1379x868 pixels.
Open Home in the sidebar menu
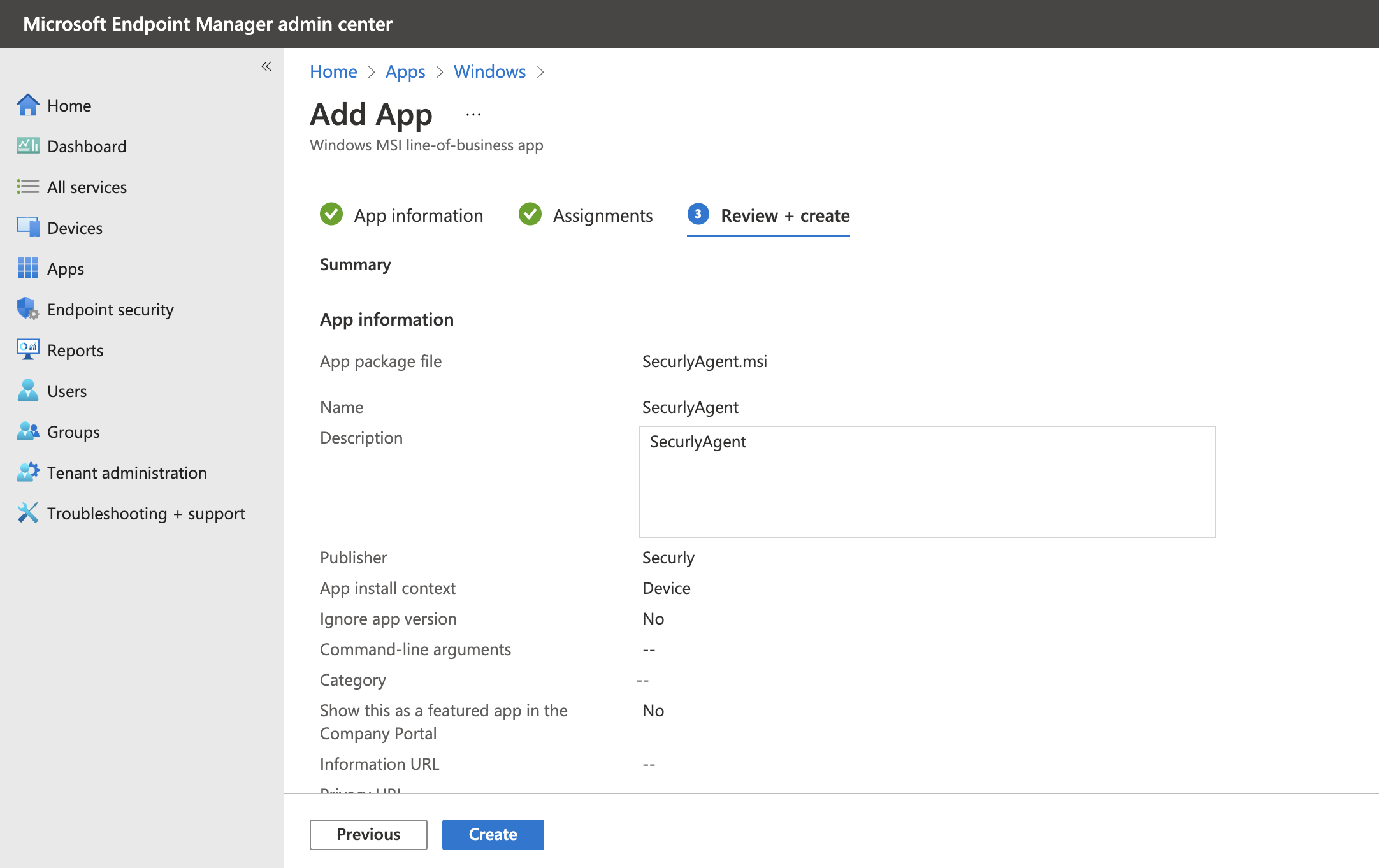point(69,106)
